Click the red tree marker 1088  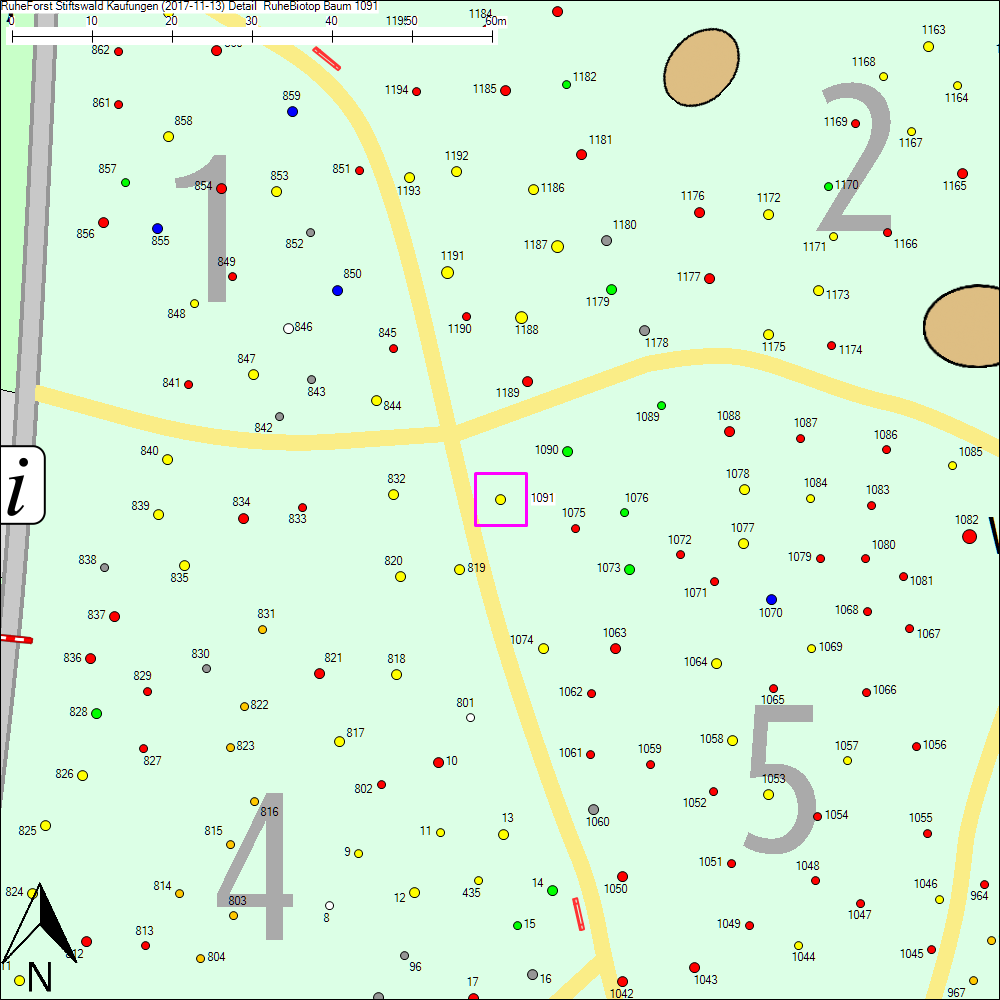(x=730, y=432)
